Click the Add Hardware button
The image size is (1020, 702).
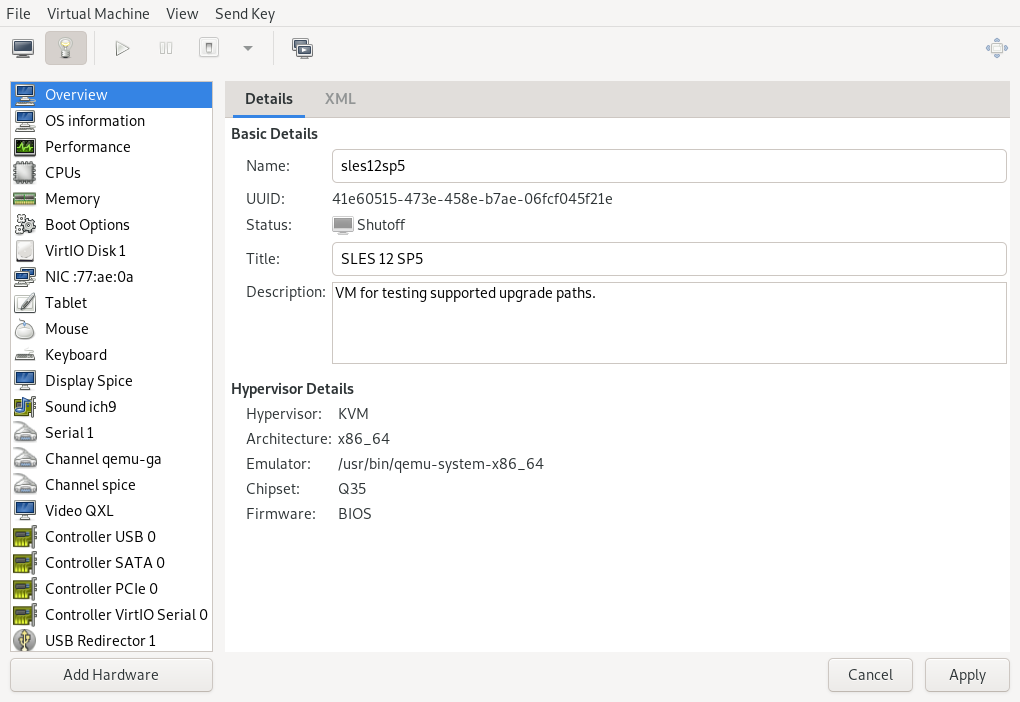pos(111,675)
